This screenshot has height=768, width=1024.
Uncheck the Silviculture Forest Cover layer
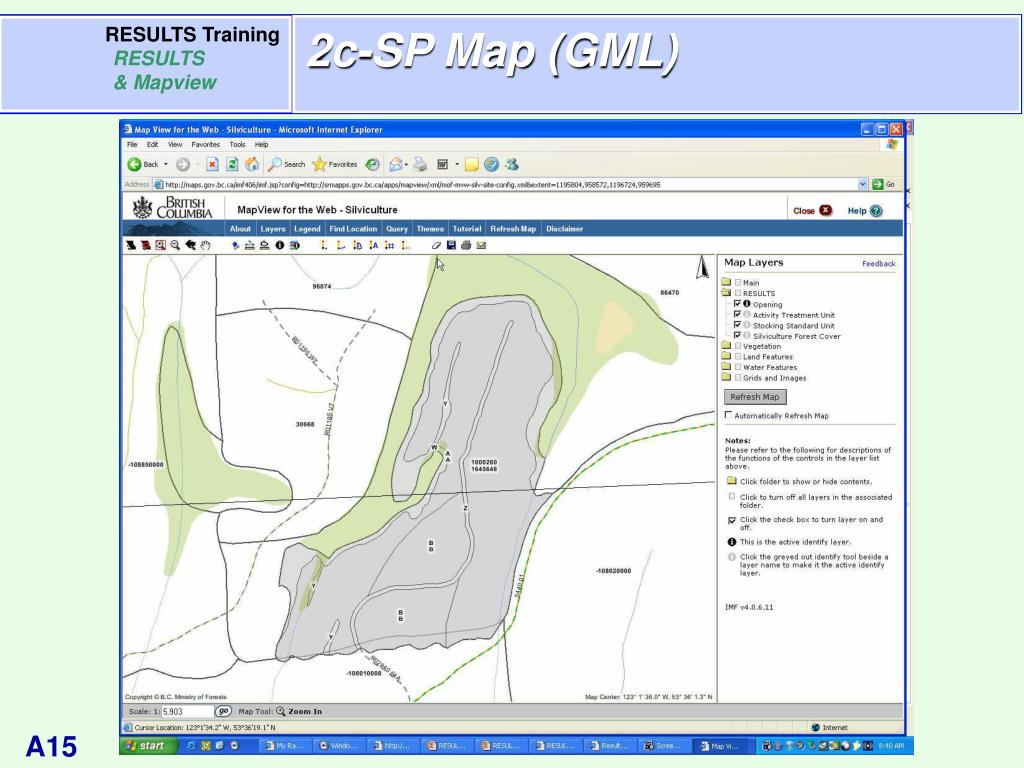pos(737,336)
